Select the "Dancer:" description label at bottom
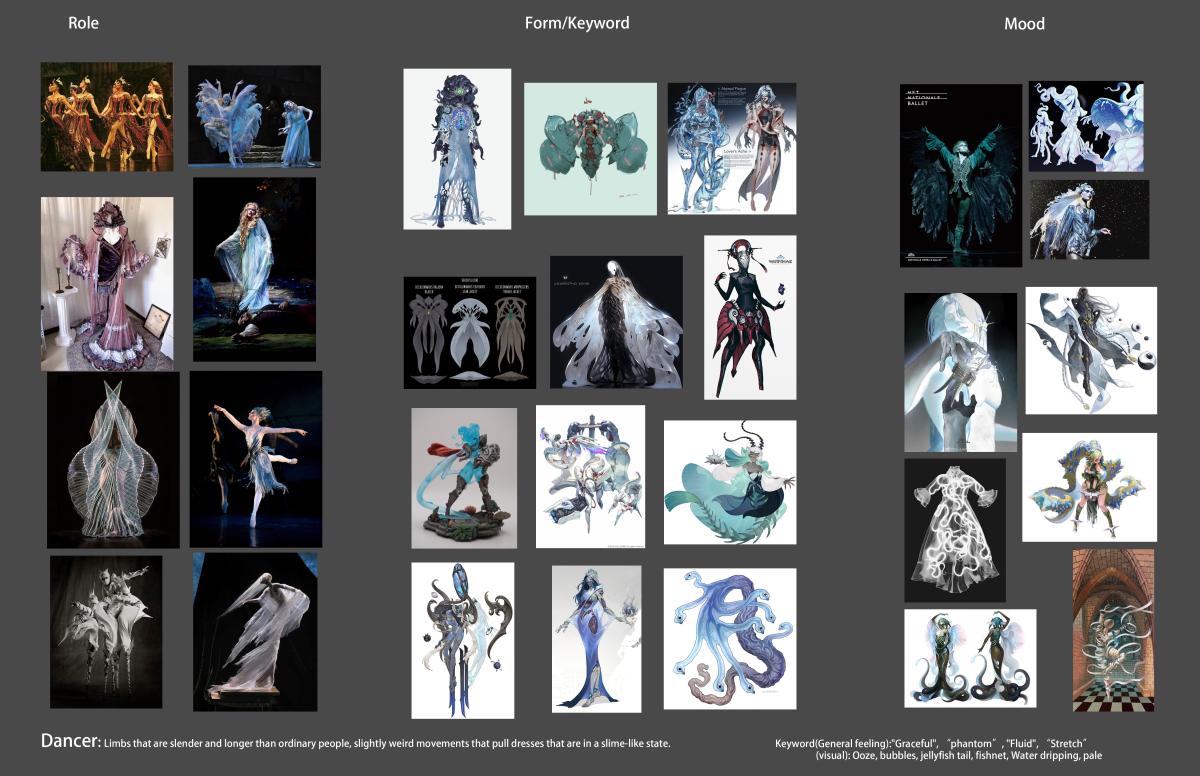1200x776 pixels. 70,742
